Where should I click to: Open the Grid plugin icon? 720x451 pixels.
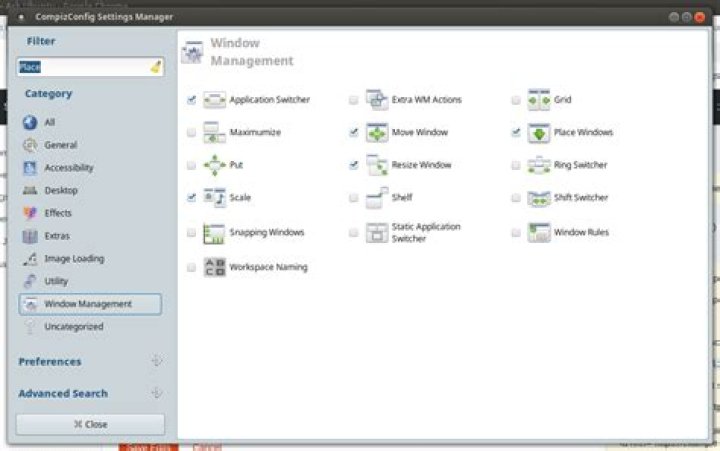539,100
